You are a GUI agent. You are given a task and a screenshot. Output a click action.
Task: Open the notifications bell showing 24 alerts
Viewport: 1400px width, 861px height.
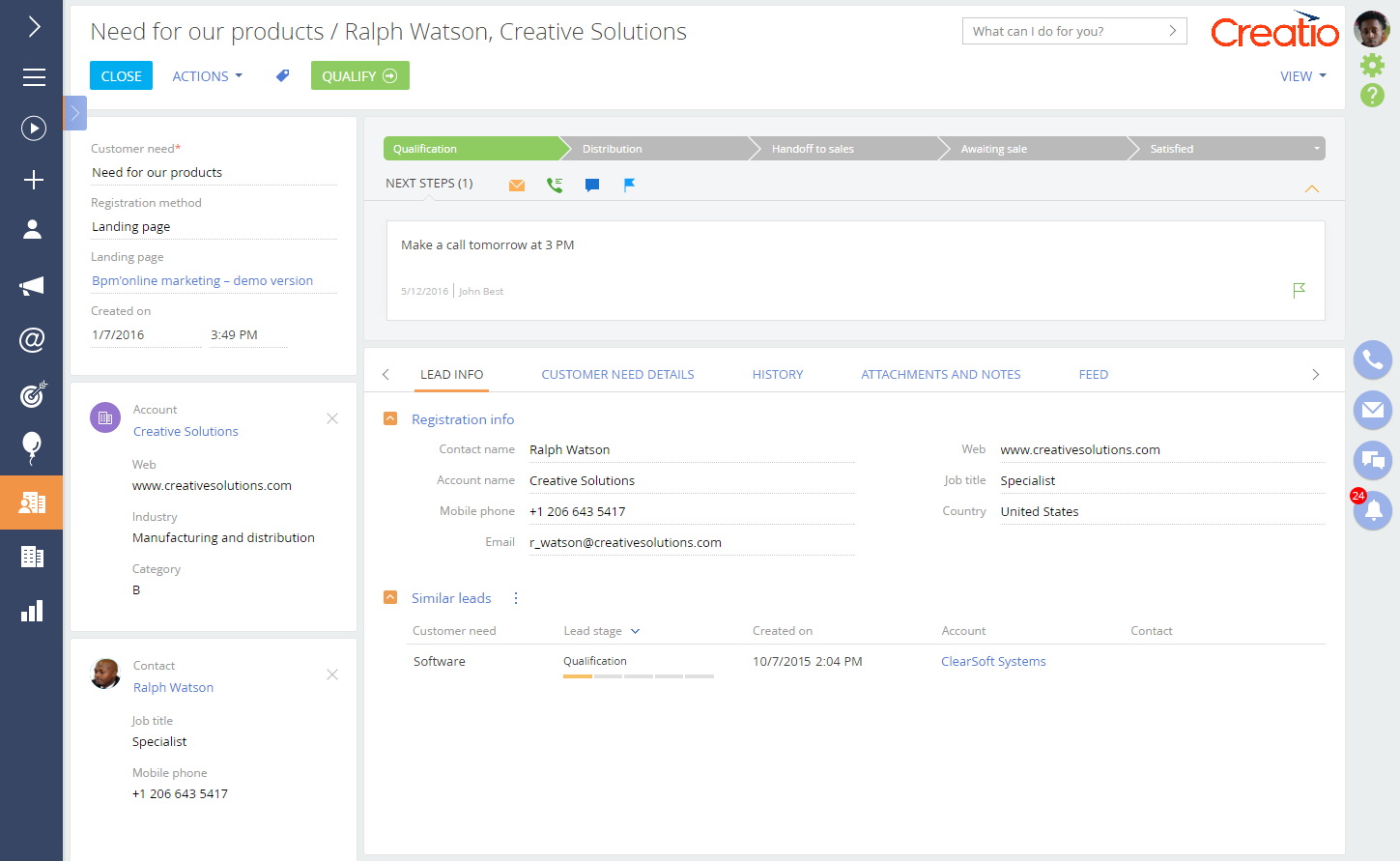[x=1373, y=511]
